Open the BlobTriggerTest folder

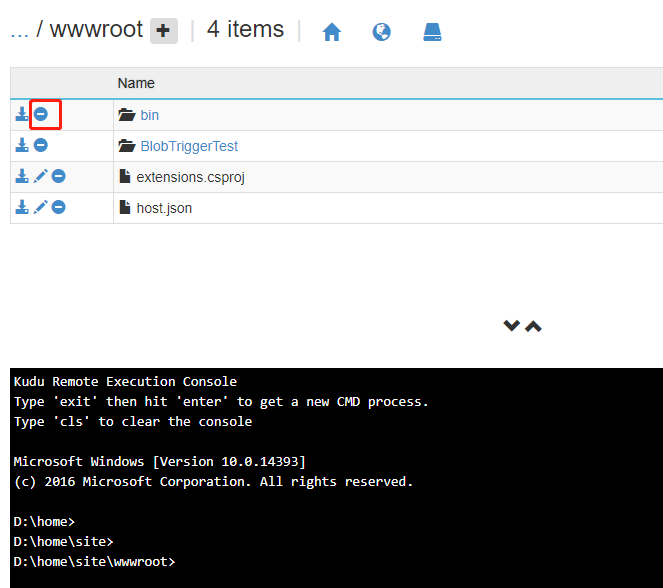(x=188, y=146)
